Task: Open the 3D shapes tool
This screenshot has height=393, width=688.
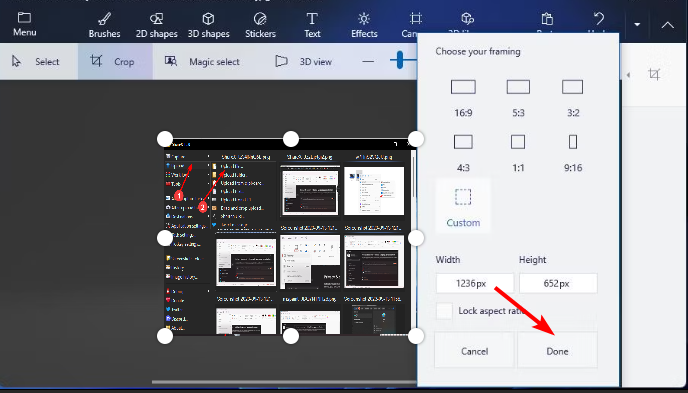Action: [x=208, y=25]
